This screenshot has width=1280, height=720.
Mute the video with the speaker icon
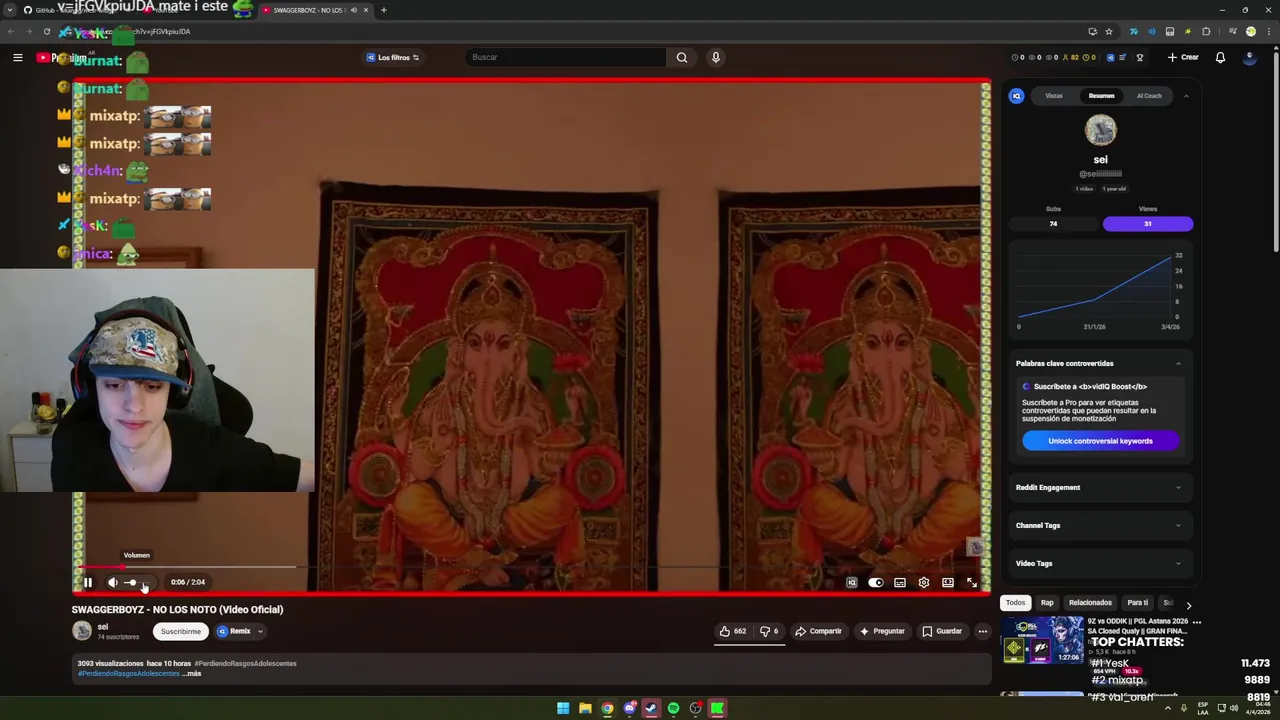112,582
